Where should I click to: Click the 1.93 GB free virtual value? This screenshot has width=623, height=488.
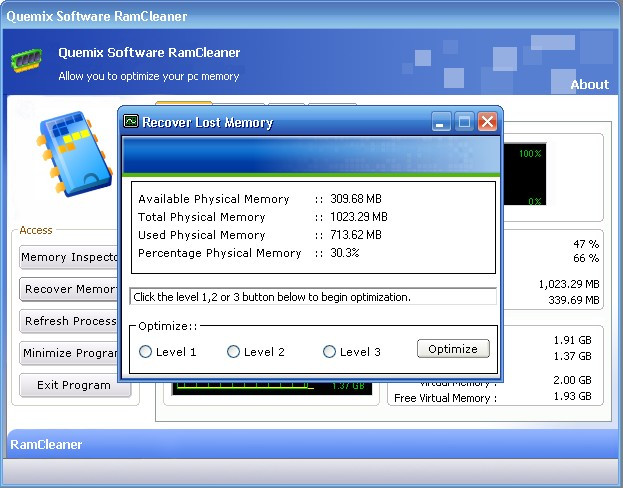[573, 396]
